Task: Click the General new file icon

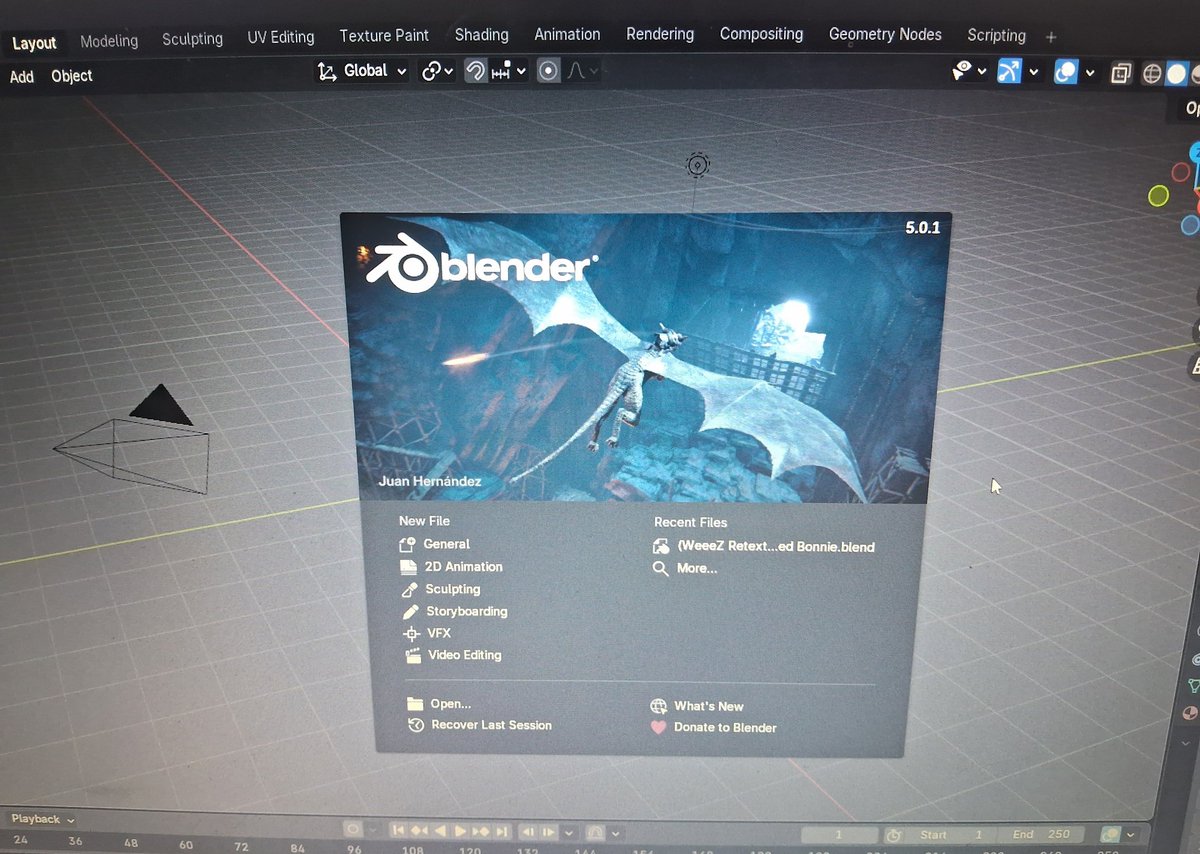Action: [x=407, y=544]
